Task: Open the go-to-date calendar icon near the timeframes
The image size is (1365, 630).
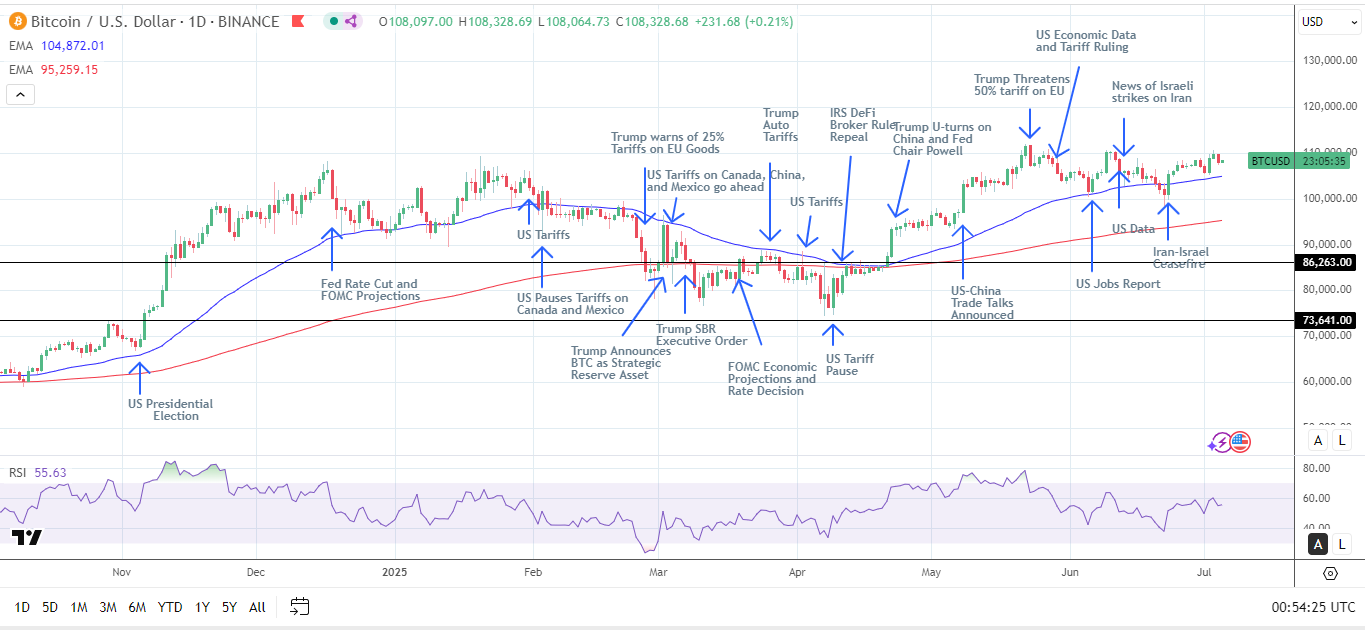Action: pos(298,606)
